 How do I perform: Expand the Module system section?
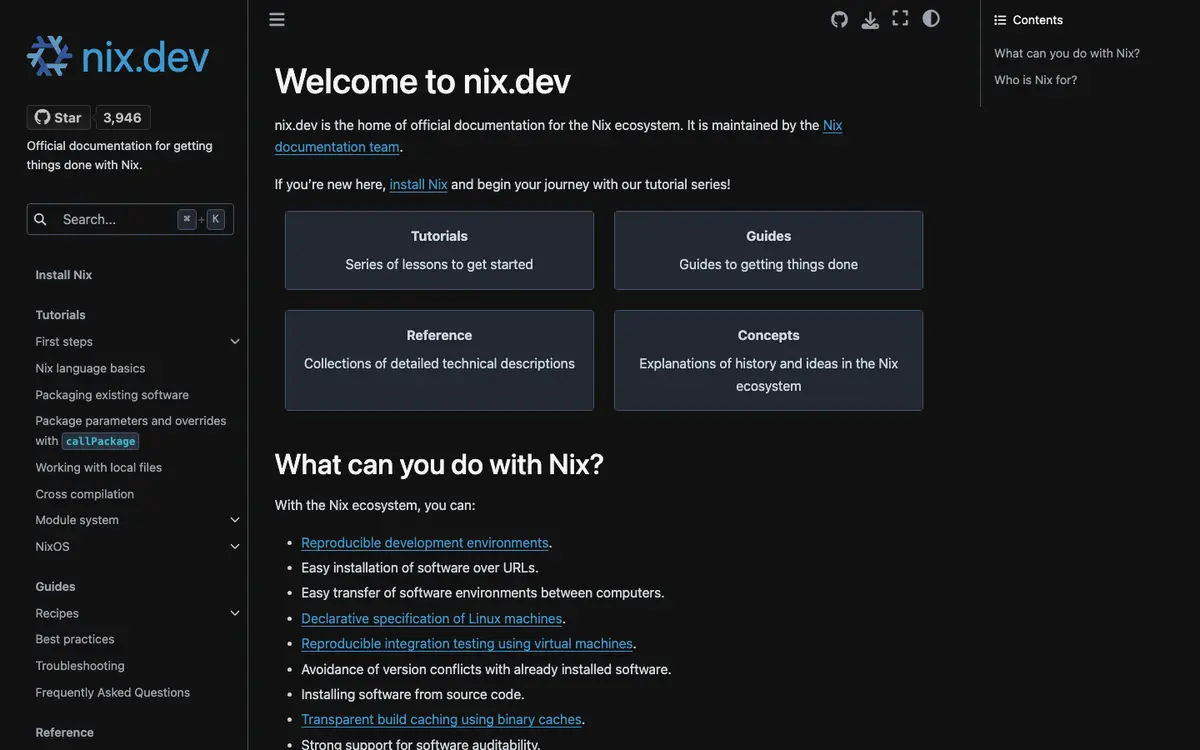pos(235,520)
